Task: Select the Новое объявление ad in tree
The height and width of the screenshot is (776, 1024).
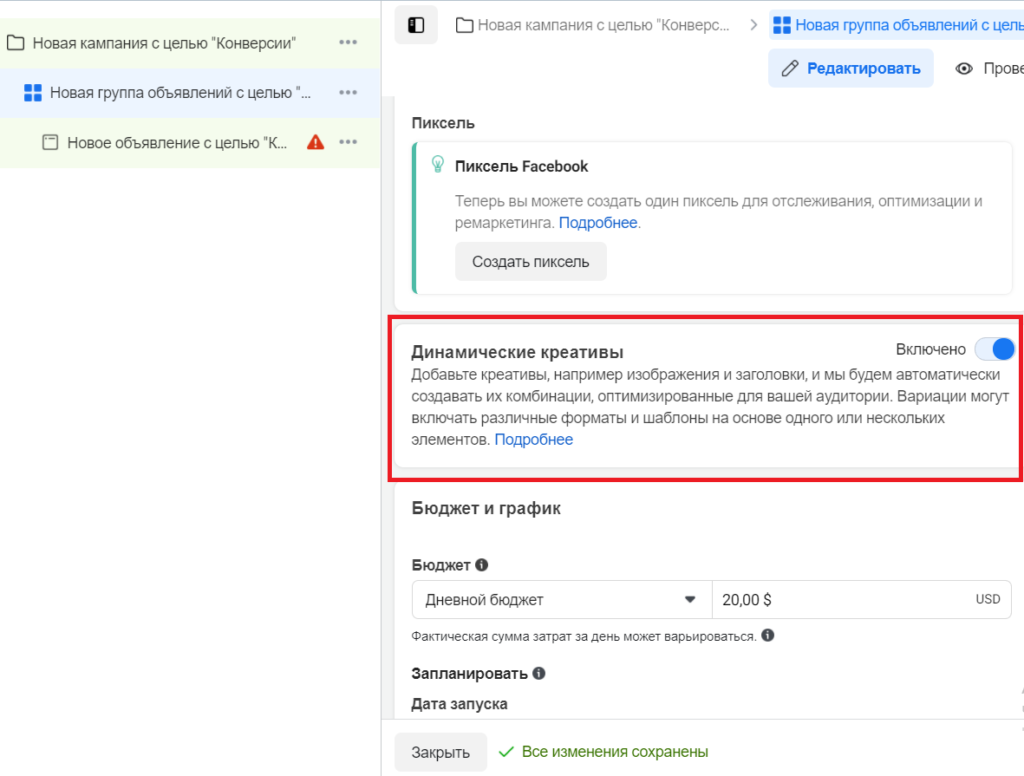Action: (177, 143)
